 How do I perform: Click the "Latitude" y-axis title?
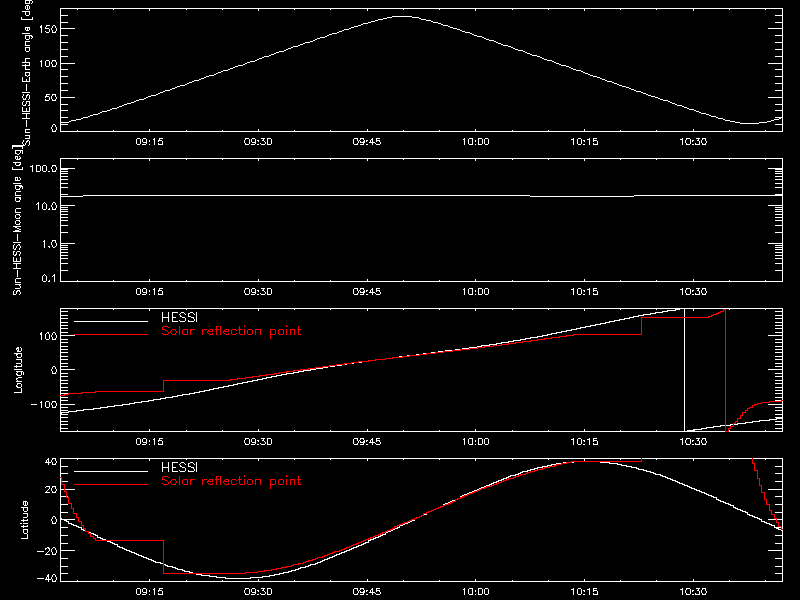click(x=24, y=520)
